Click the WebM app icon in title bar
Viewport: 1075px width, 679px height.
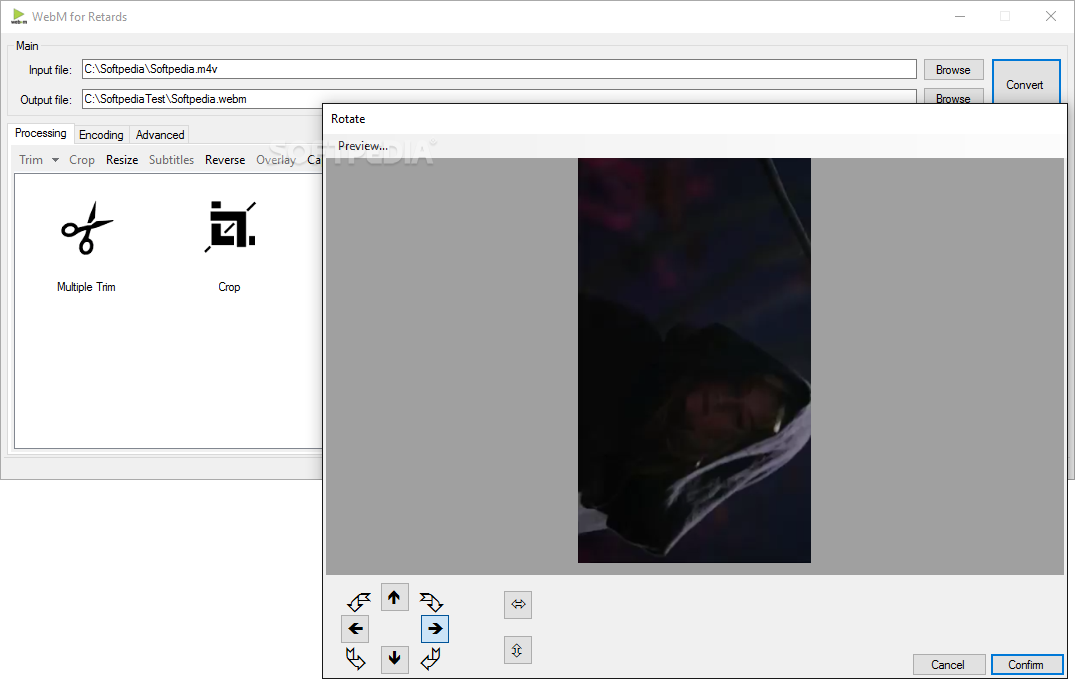(x=19, y=16)
